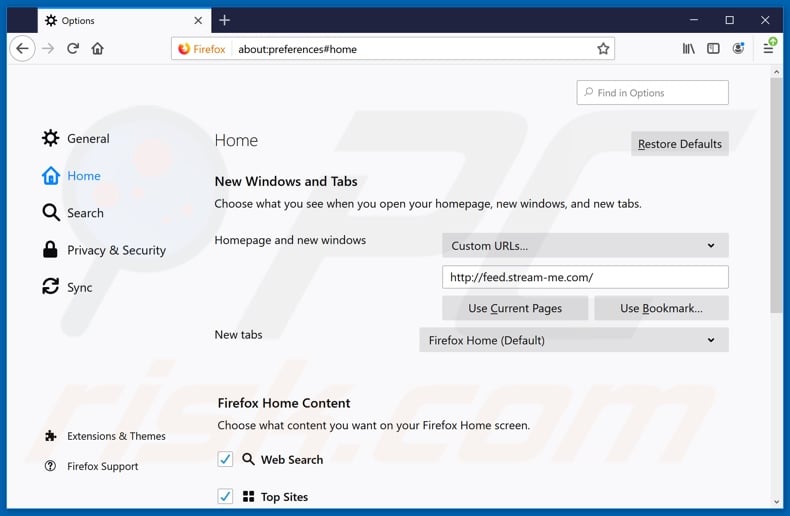Maximize the Firefox window
The image size is (790, 516).
tap(729, 20)
